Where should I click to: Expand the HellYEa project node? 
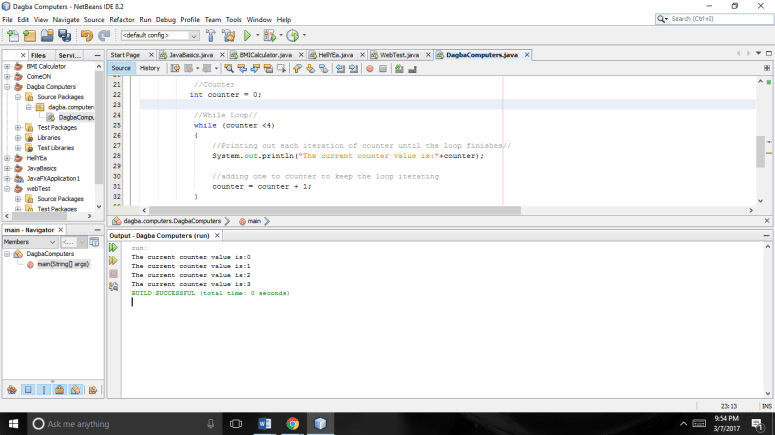(x=7, y=158)
